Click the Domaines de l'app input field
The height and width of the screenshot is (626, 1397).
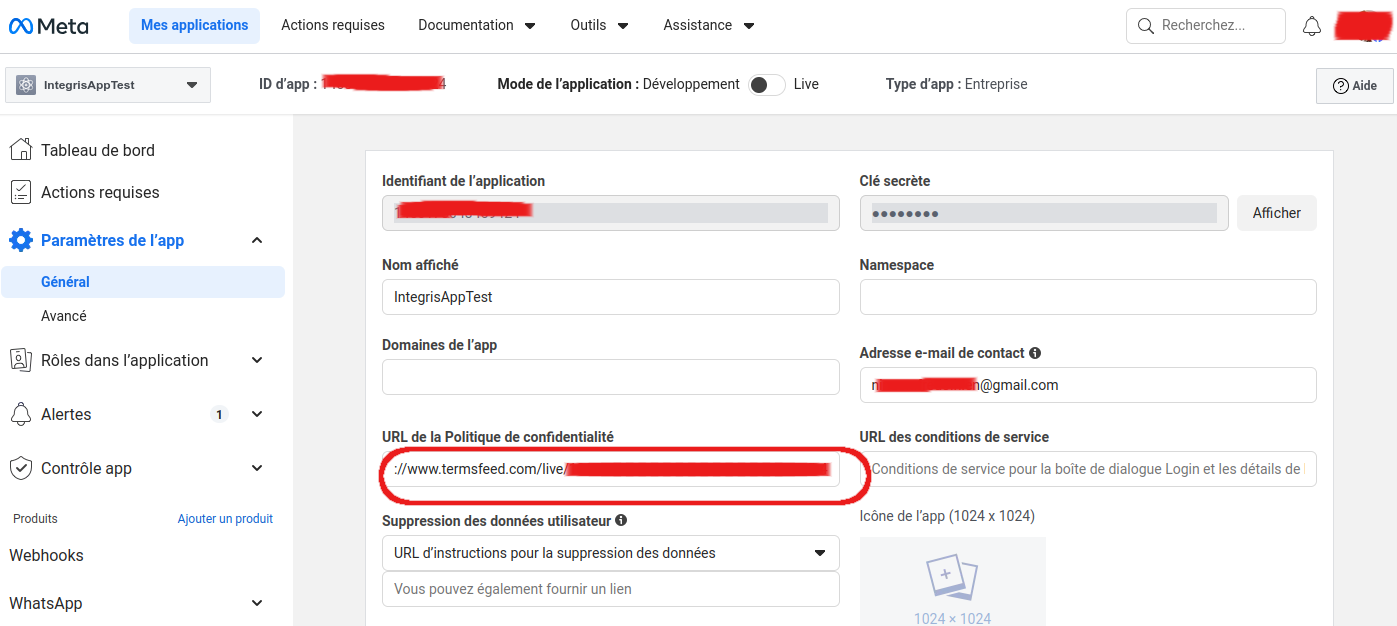(x=611, y=377)
